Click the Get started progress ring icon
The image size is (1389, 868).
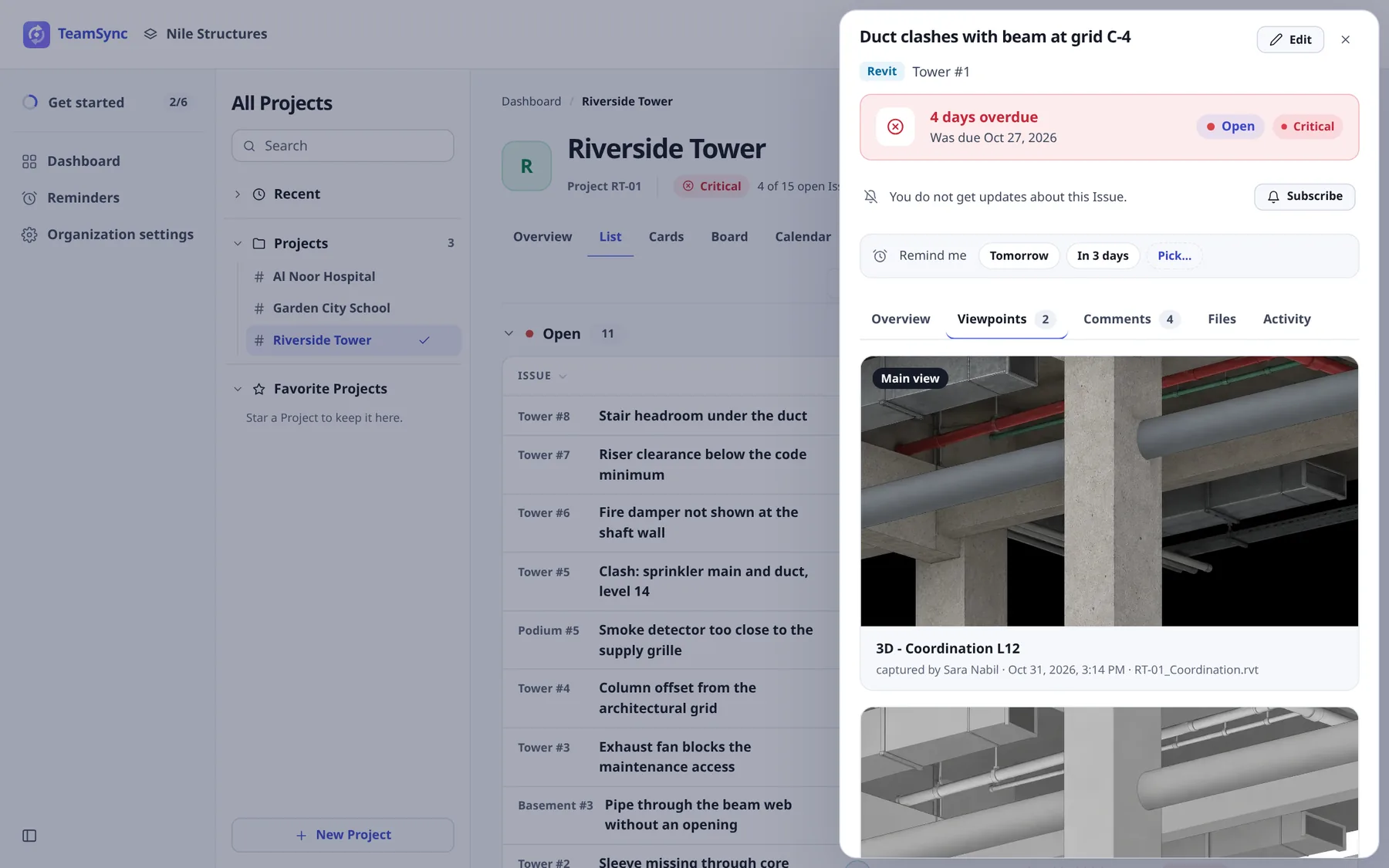[x=30, y=102]
